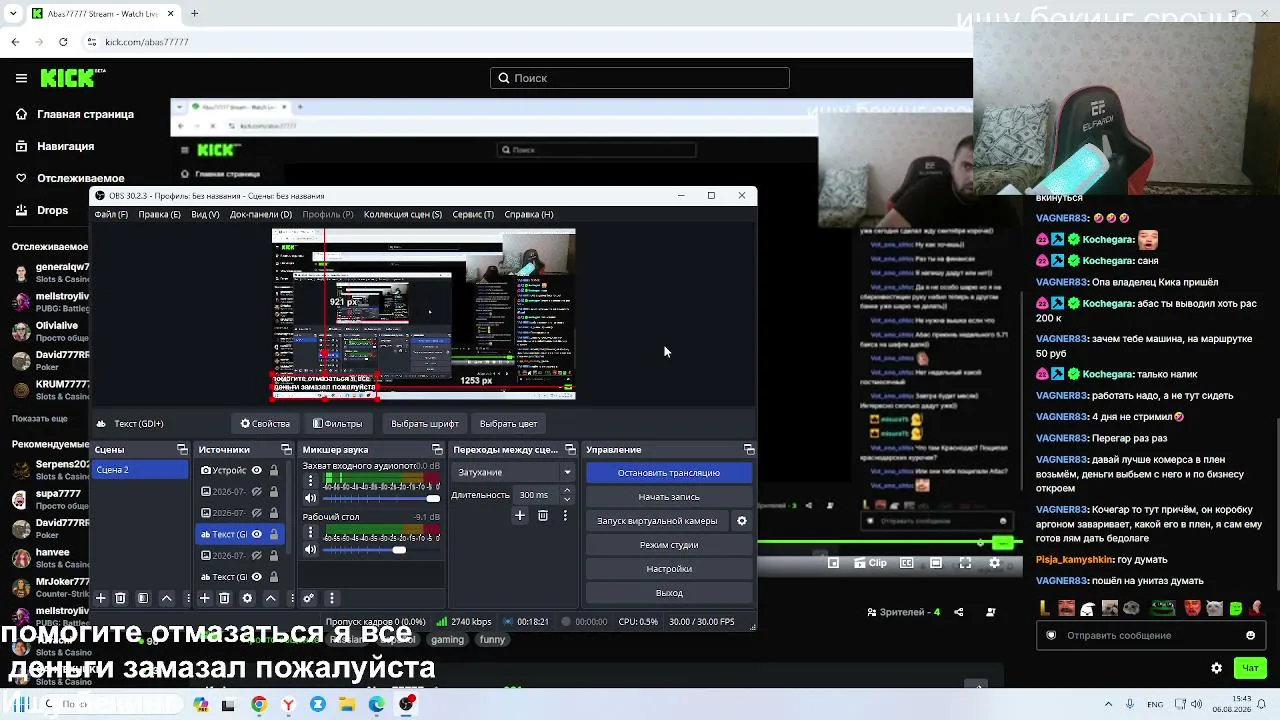Hide the selected Текст (GDI+) source
This screenshot has width=1280, height=720.
tap(257, 534)
